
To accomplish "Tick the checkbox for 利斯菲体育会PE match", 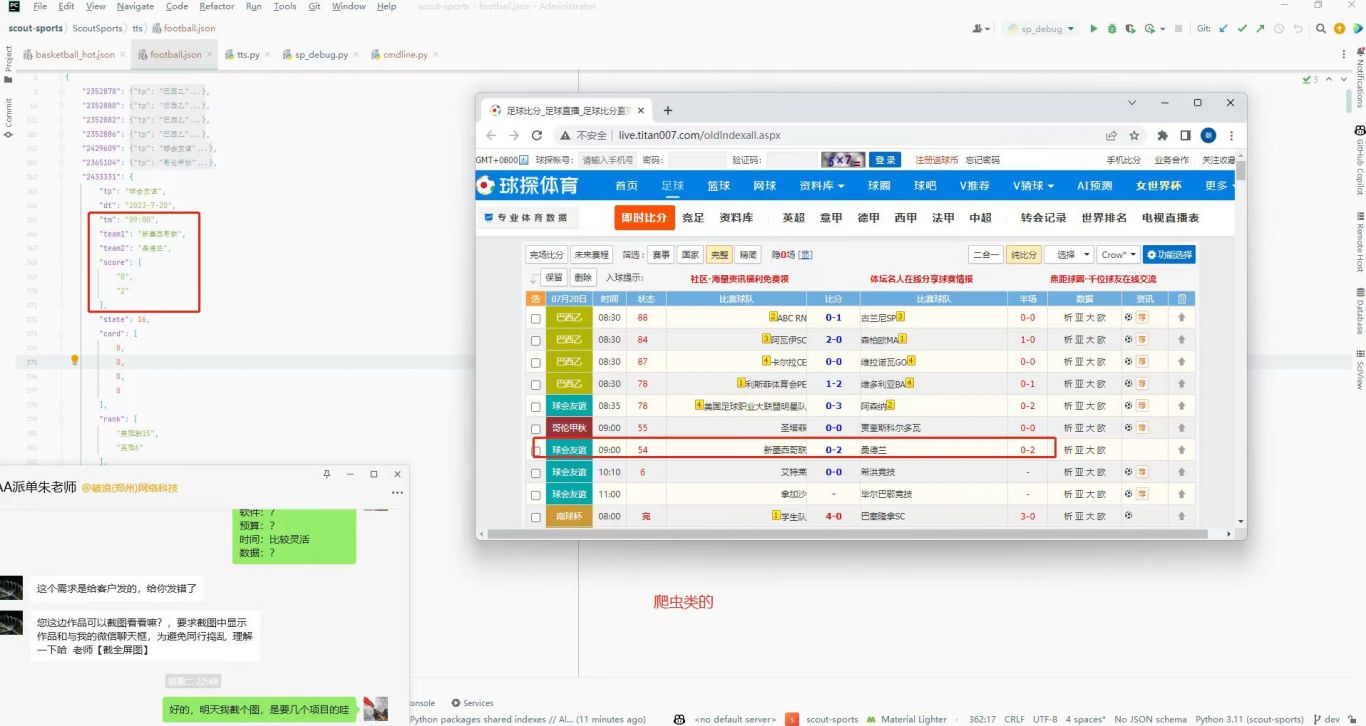I will coord(536,385).
